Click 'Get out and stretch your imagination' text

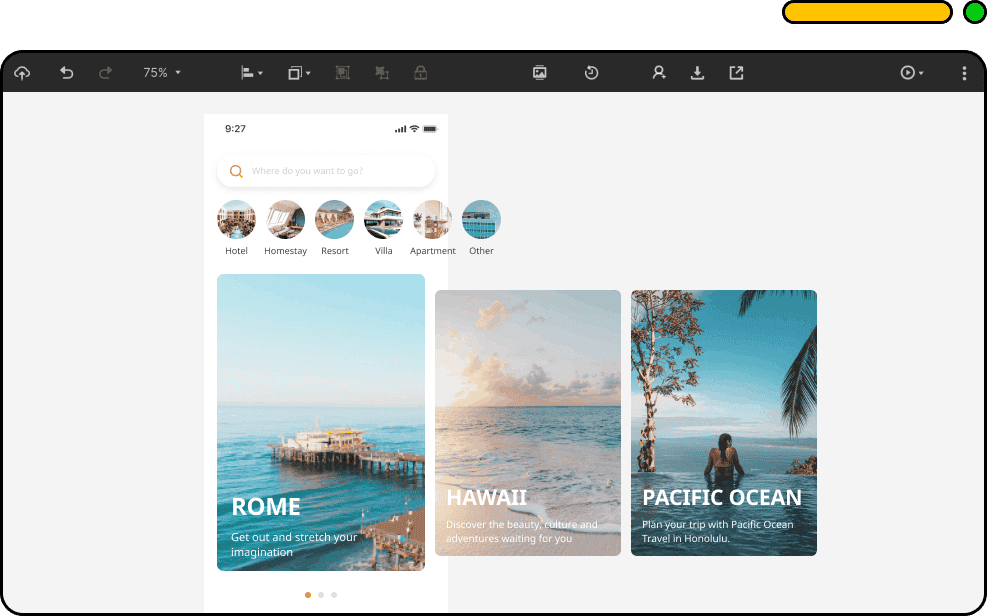click(294, 545)
